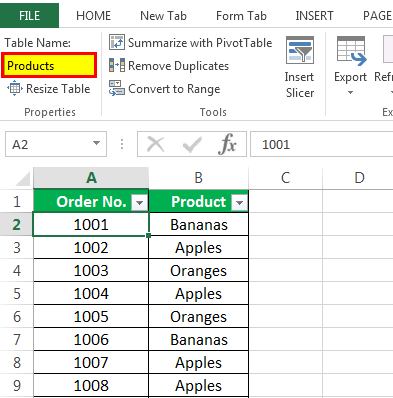393x398 pixels.
Task: Open the Product column filter dropdown
Action: [239, 202]
